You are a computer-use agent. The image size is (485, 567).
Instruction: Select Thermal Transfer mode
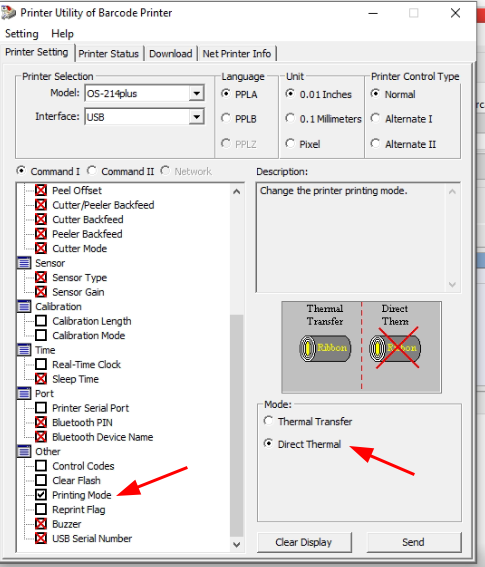268,421
